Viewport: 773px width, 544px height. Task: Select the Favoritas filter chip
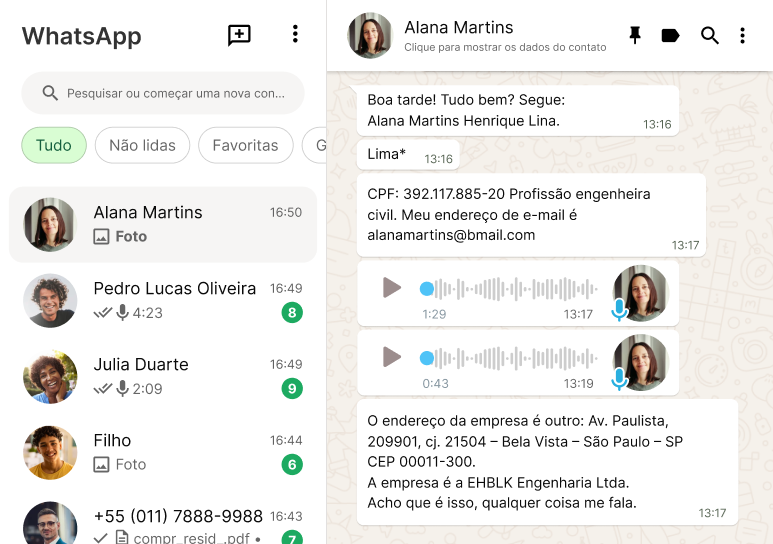246,145
